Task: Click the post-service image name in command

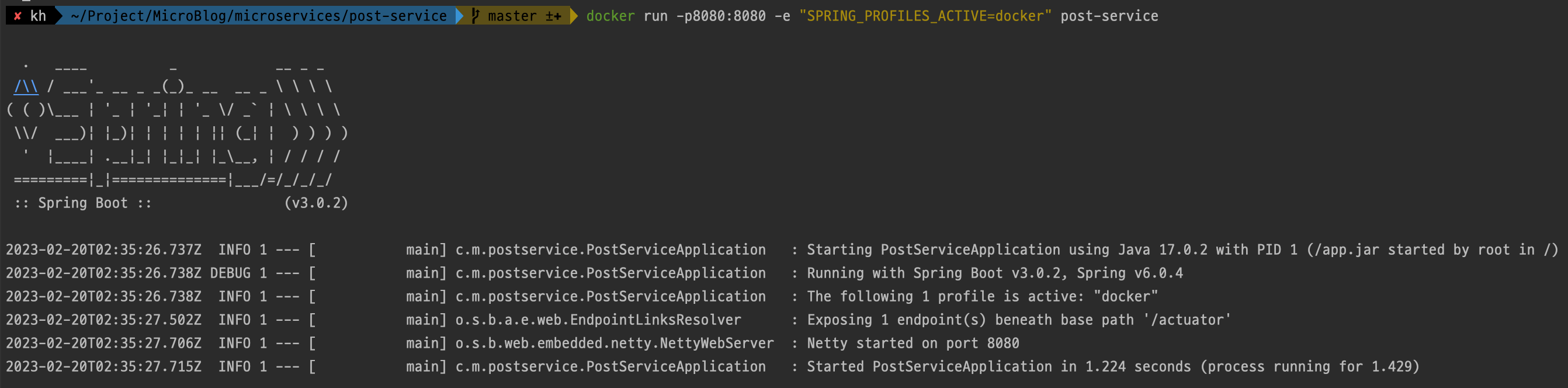Action: click(1109, 16)
